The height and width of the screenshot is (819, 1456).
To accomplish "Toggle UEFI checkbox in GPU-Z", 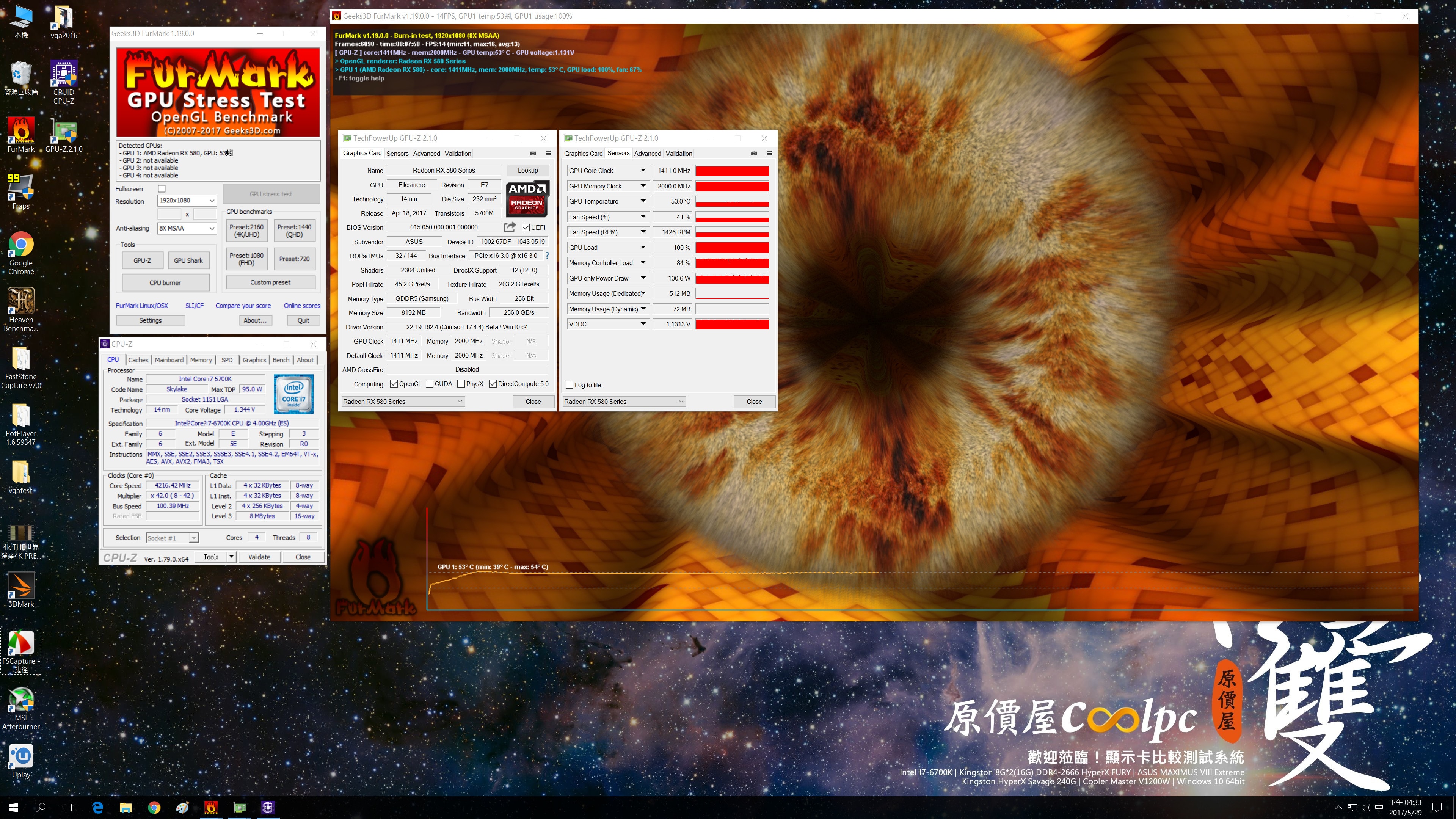I will pos(526,227).
